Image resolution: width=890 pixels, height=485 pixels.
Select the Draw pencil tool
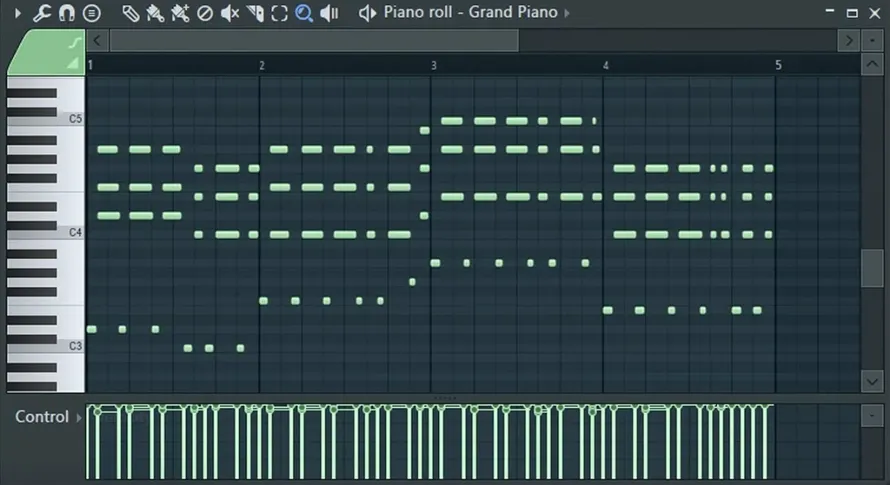131,13
